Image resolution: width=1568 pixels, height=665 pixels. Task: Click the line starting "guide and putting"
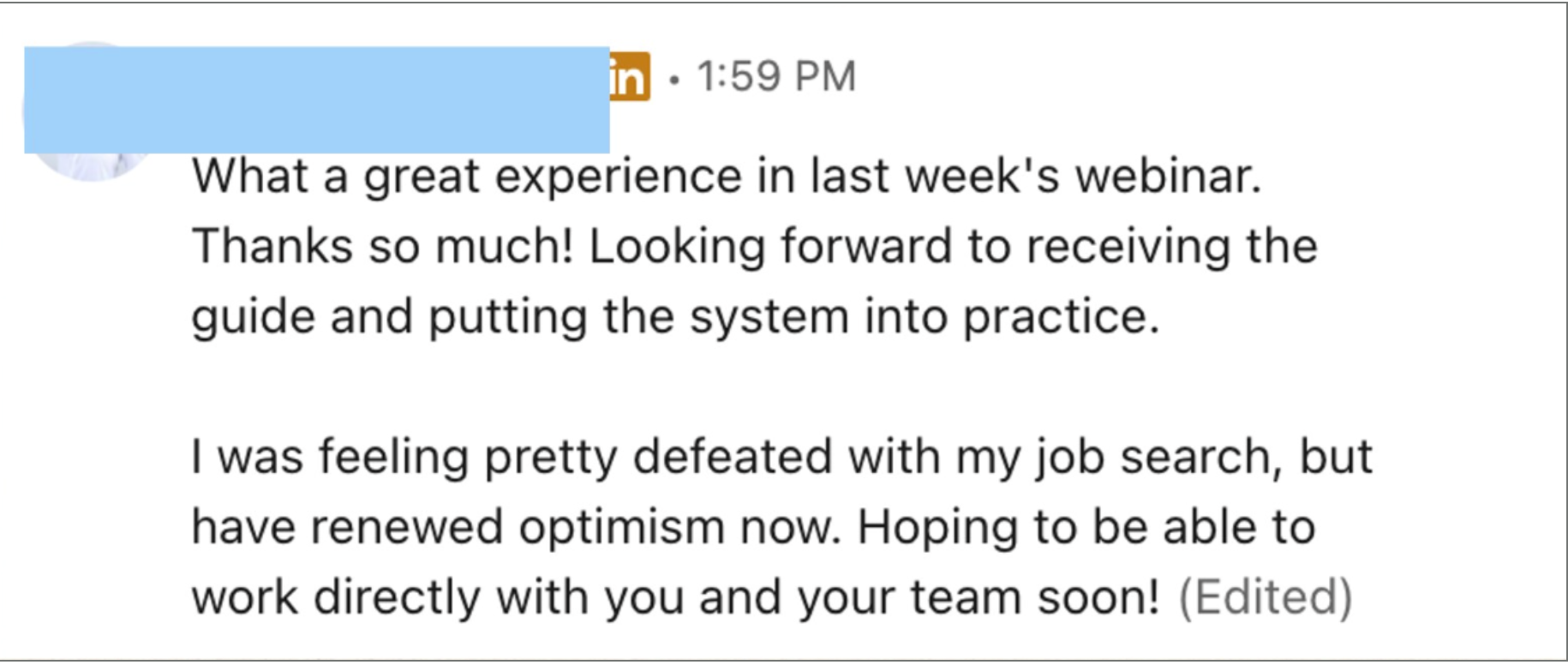(x=675, y=317)
